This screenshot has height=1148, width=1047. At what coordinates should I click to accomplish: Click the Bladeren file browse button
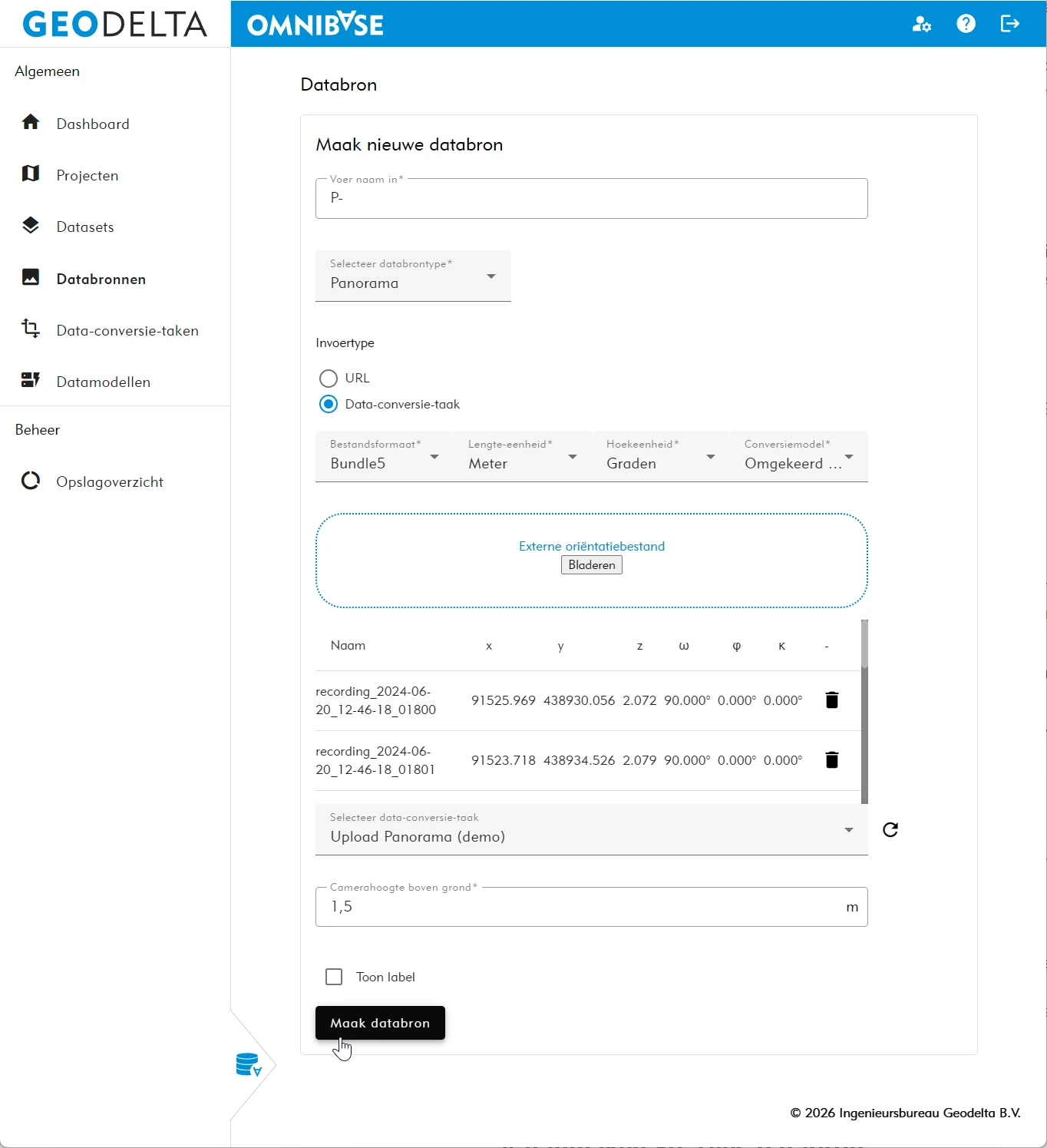coord(591,565)
